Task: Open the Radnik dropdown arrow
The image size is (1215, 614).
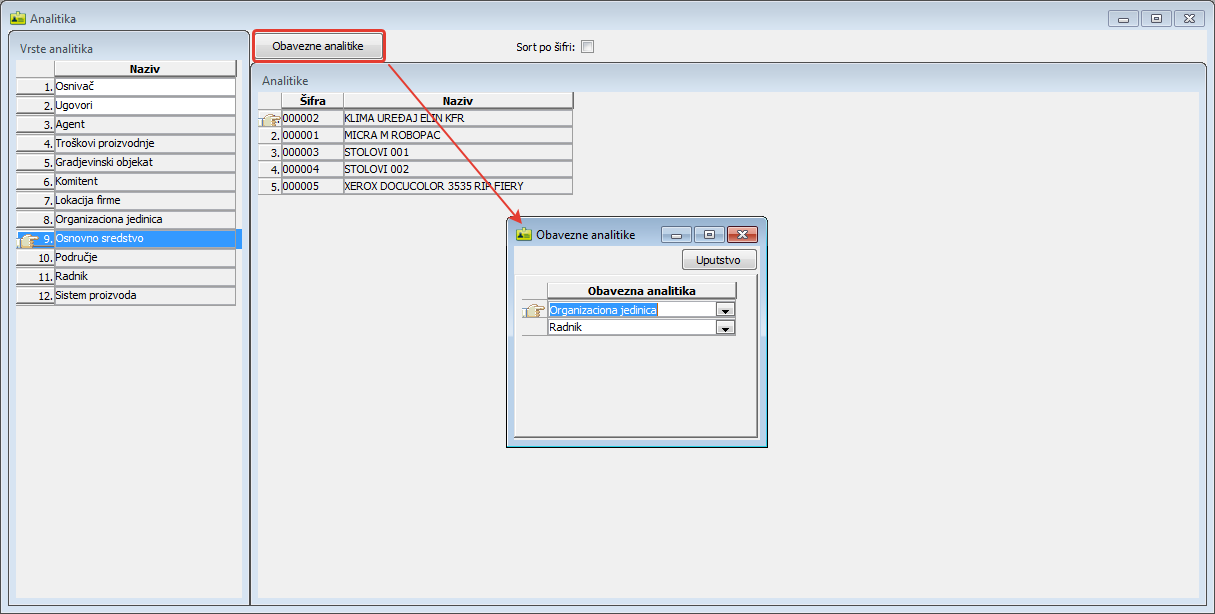Action: (x=725, y=327)
